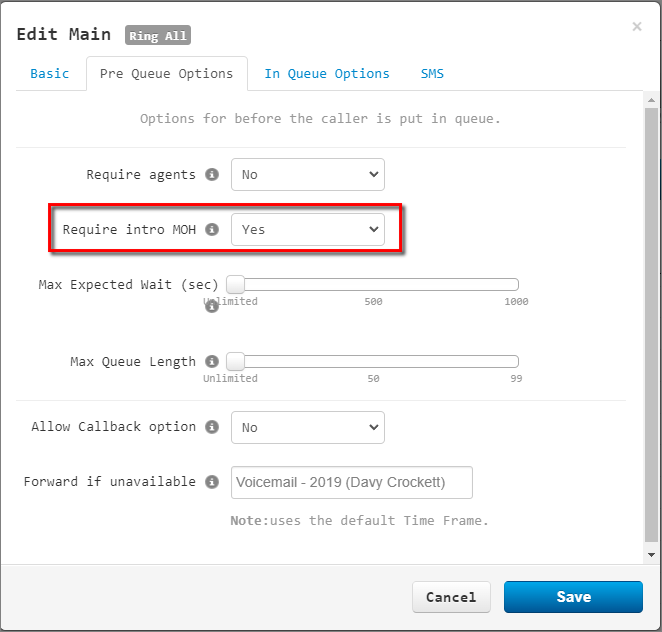Open the SMS tab
This screenshot has width=662, height=632.
pyautogui.click(x=432, y=73)
